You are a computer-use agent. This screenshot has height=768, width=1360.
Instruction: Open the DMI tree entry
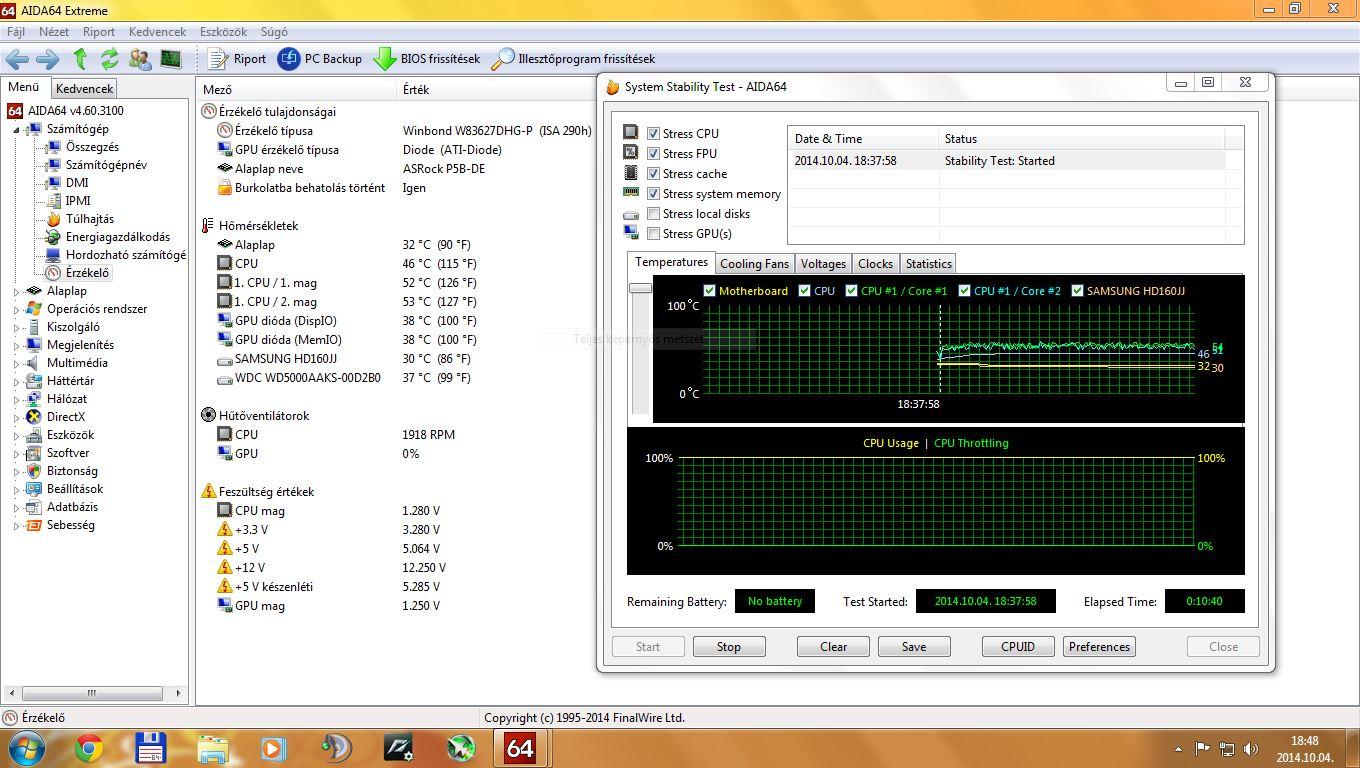pos(77,183)
